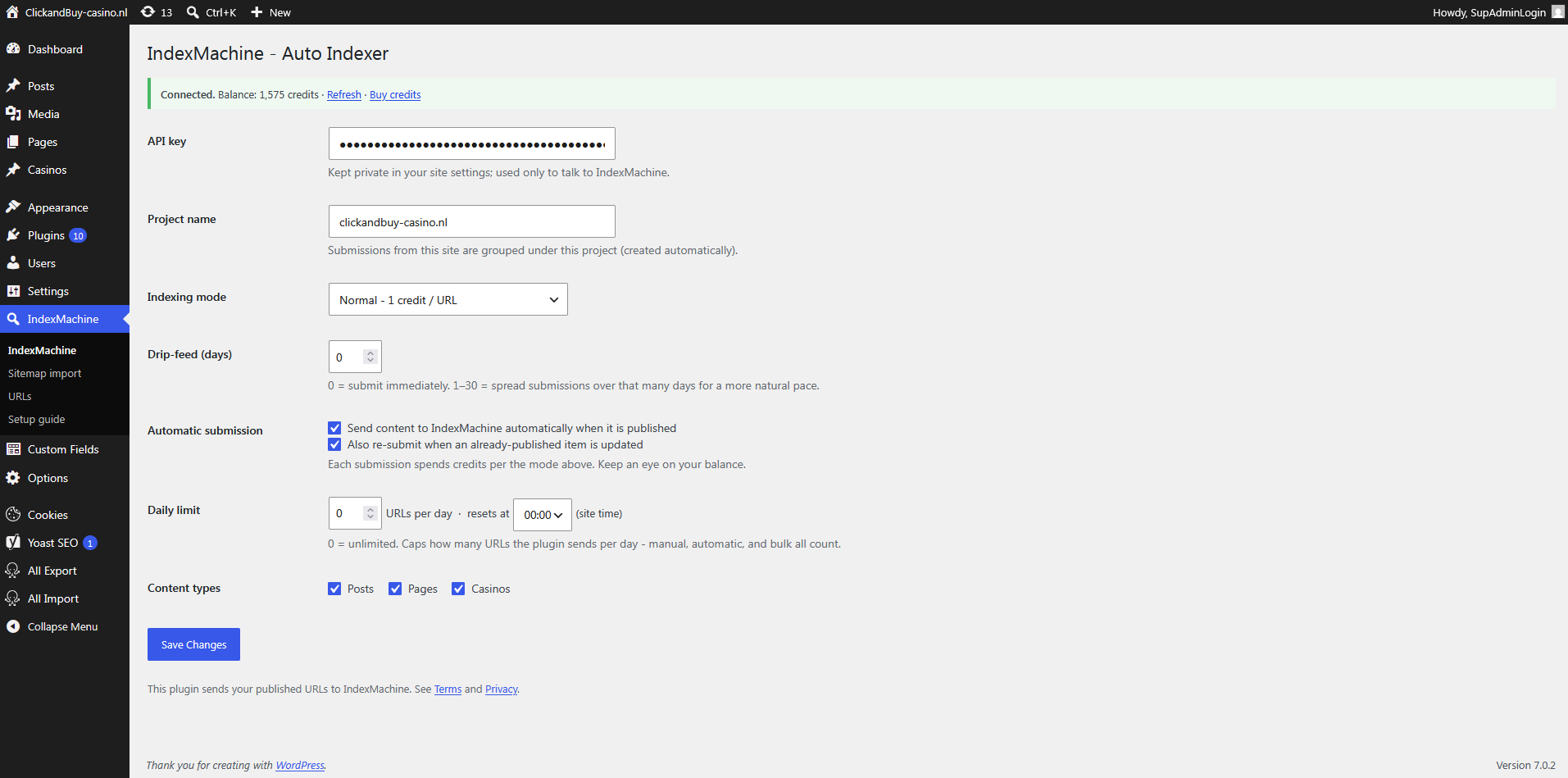
Task: Open the Appearance menu
Action: click(x=65, y=207)
